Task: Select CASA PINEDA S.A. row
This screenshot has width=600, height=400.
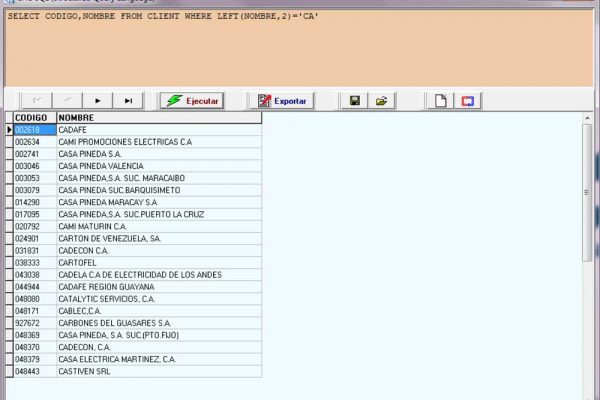Action: point(159,154)
